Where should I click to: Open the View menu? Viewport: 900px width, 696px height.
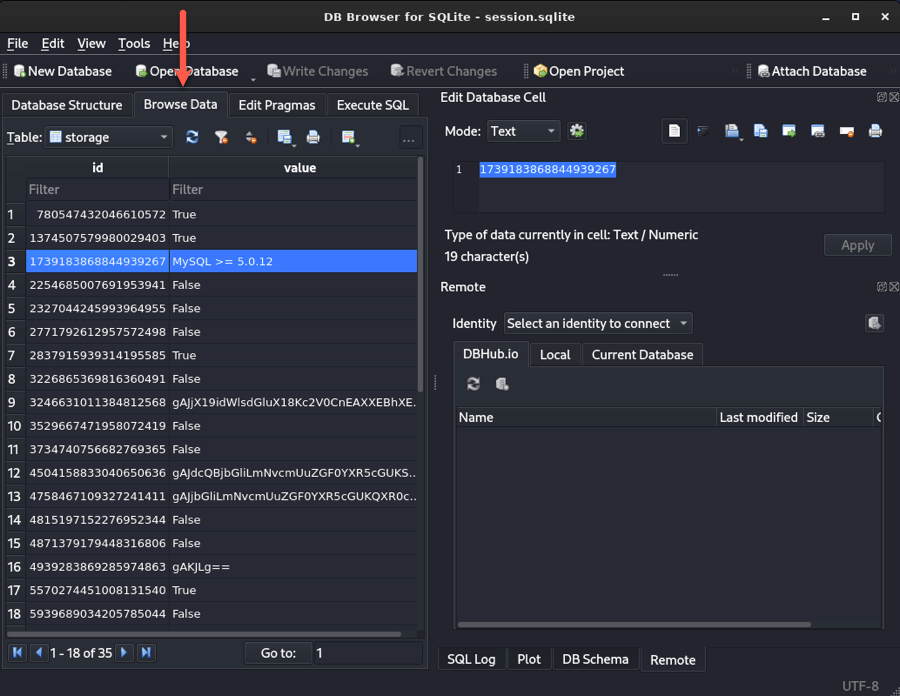point(91,44)
